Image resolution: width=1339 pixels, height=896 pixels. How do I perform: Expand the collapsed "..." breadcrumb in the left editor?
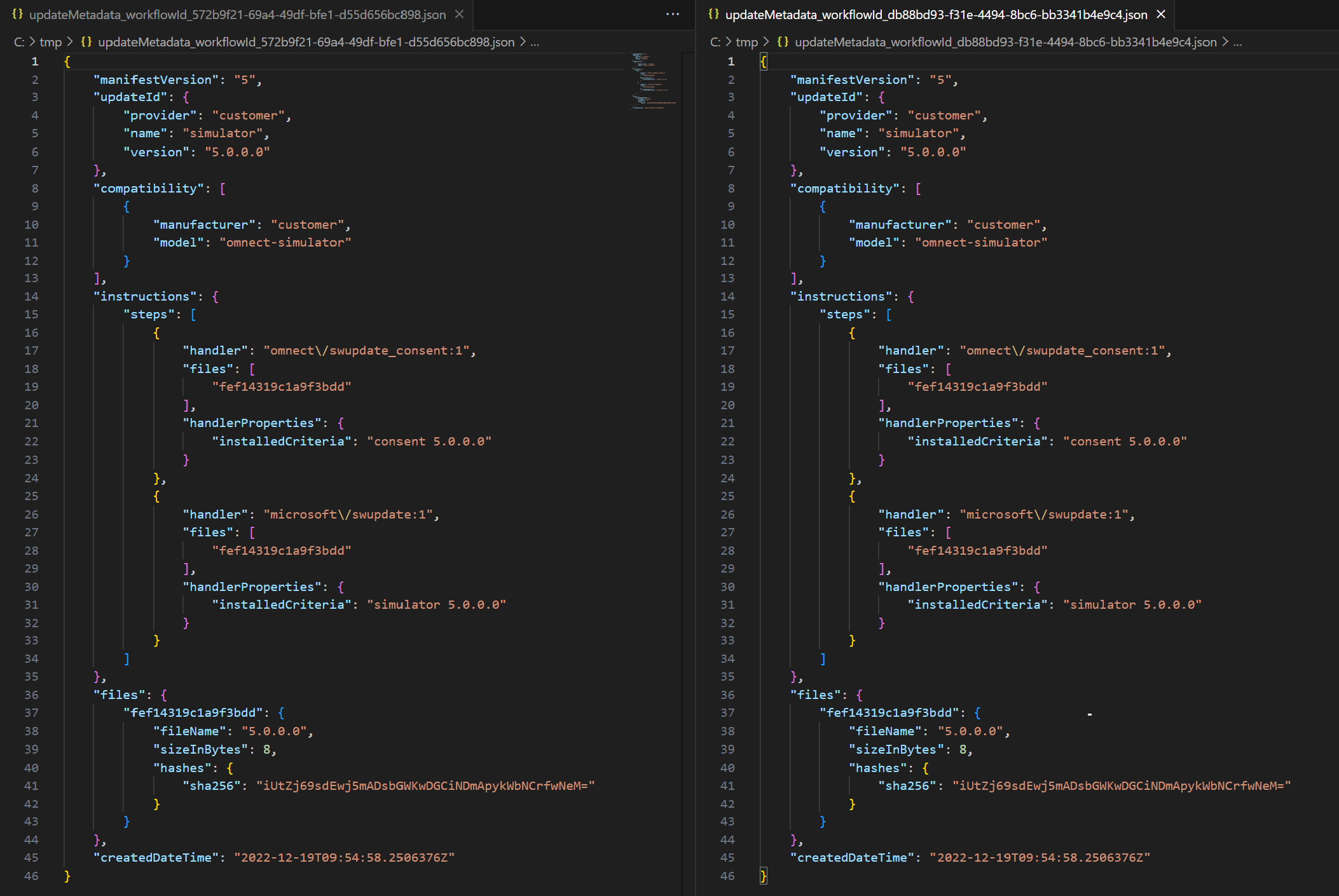click(x=536, y=42)
